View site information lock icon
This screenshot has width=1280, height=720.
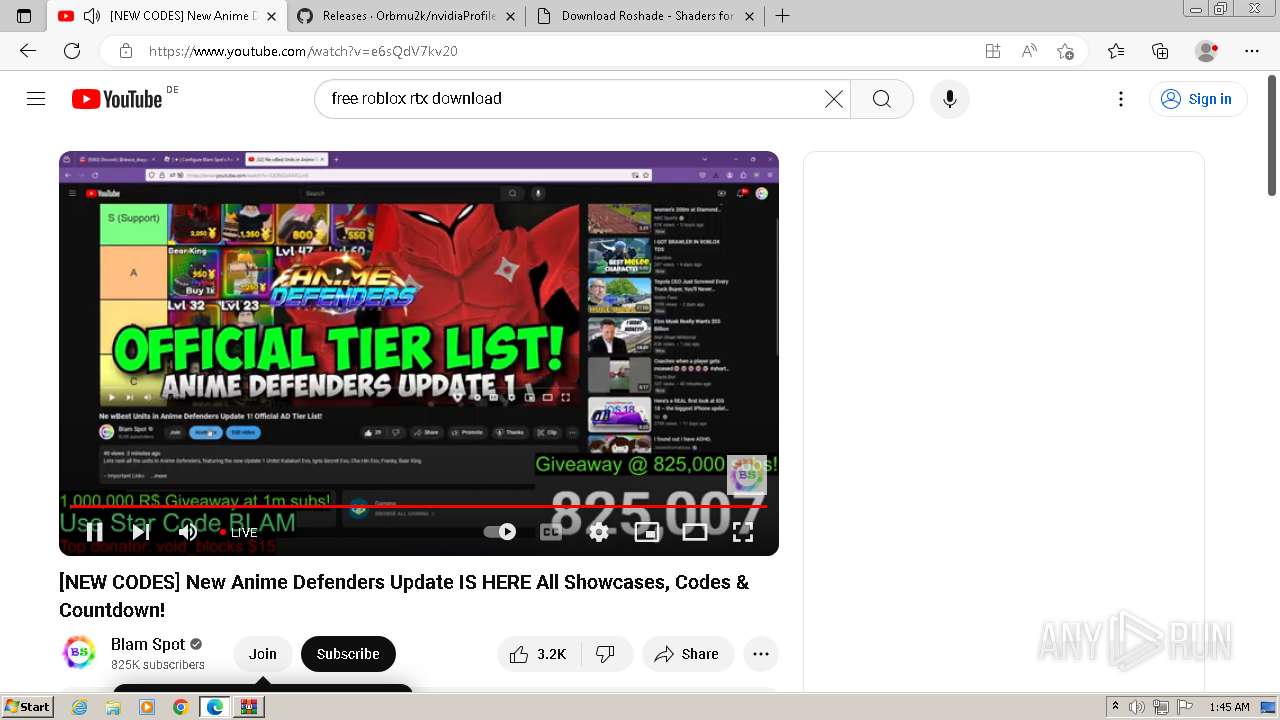coord(126,51)
